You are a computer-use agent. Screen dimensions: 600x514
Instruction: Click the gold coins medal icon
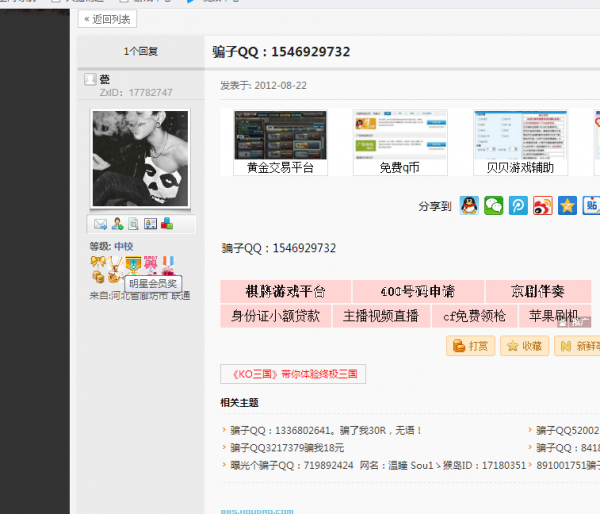coord(98,276)
